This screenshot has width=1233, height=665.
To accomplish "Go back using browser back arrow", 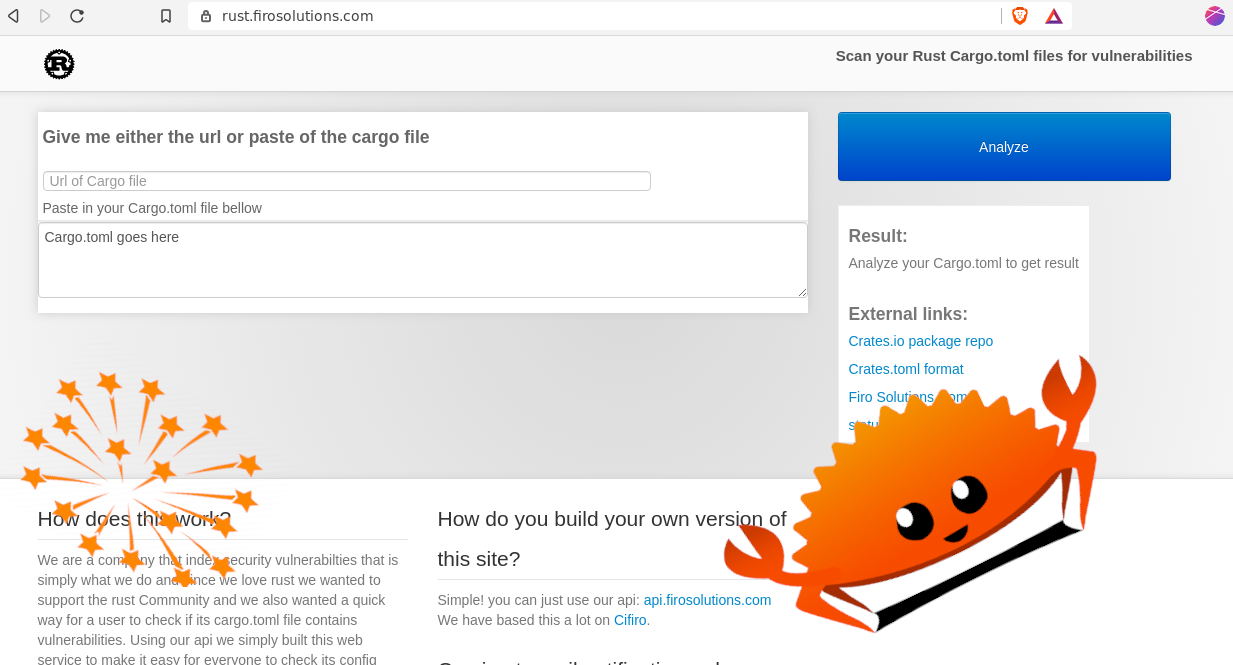I will click(x=13, y=16).
